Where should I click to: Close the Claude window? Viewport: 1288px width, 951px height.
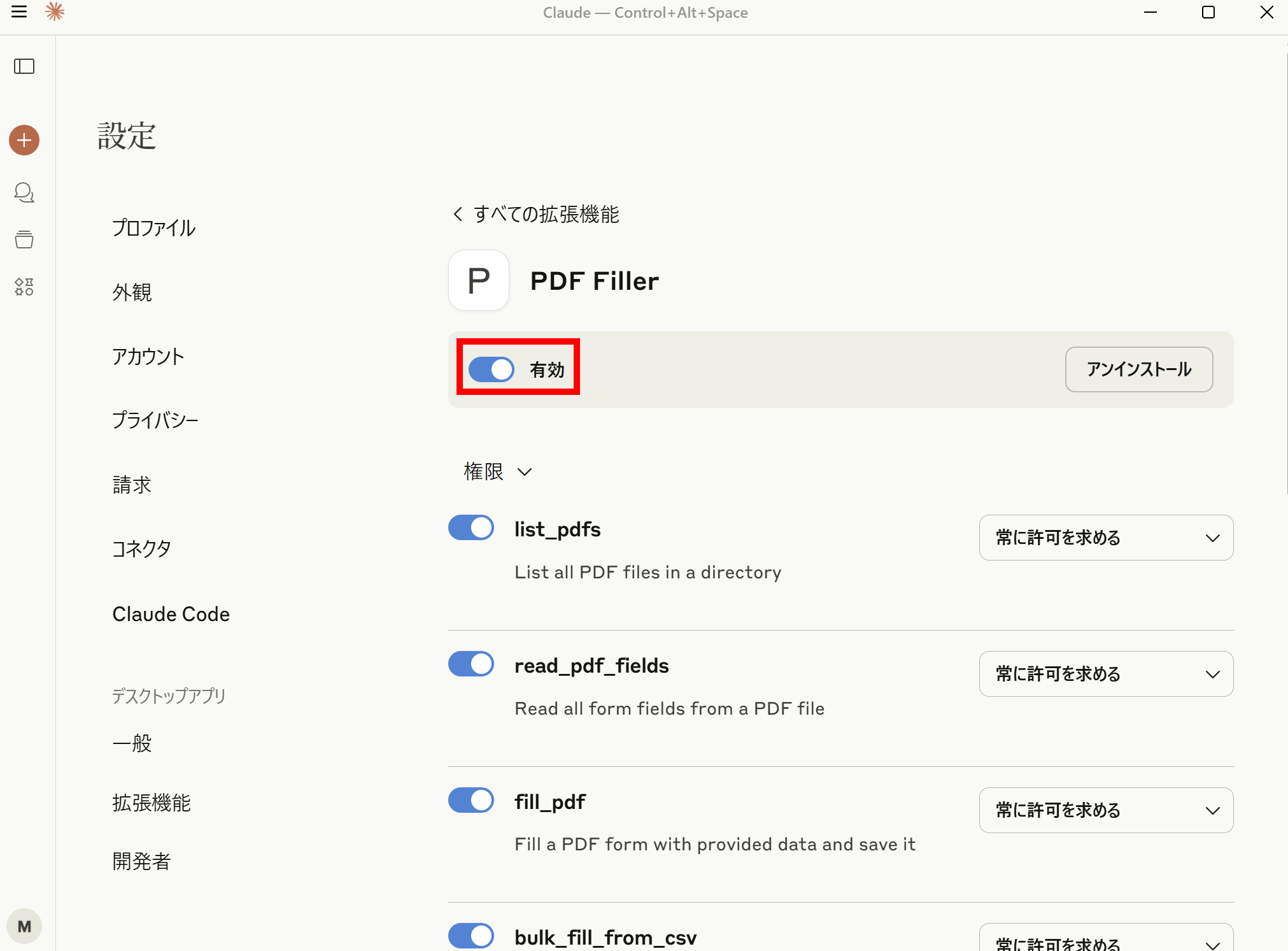tap(1267, 12)
